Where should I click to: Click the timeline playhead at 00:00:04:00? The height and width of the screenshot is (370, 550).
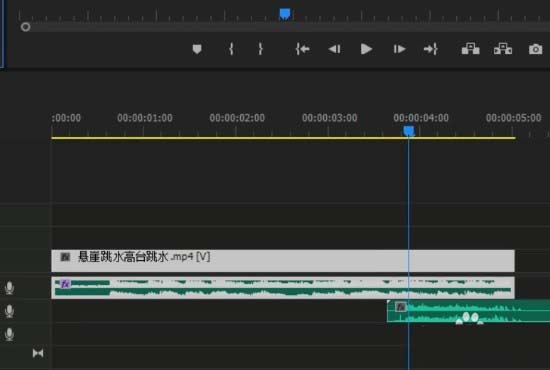(408, 131)
